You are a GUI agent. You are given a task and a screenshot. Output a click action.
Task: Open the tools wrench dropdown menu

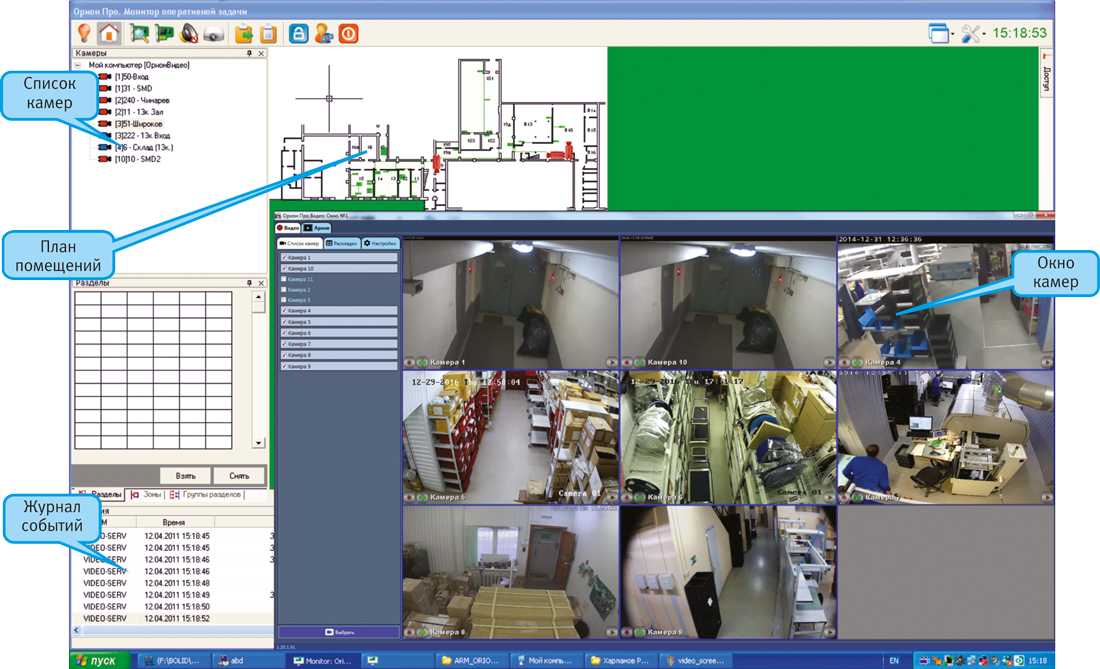pyautogui.click(x=973, y=34)
